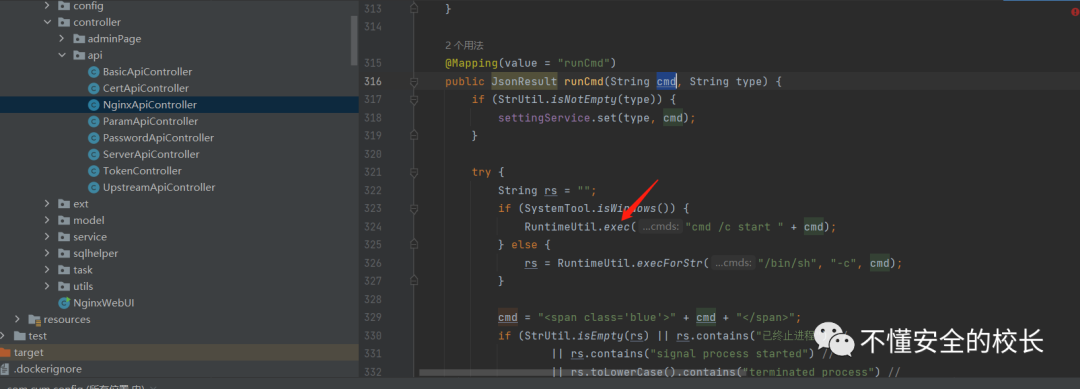Select PasswordApiController in project tree
This screenshot has height=389, width=1080.
[158, 138]
